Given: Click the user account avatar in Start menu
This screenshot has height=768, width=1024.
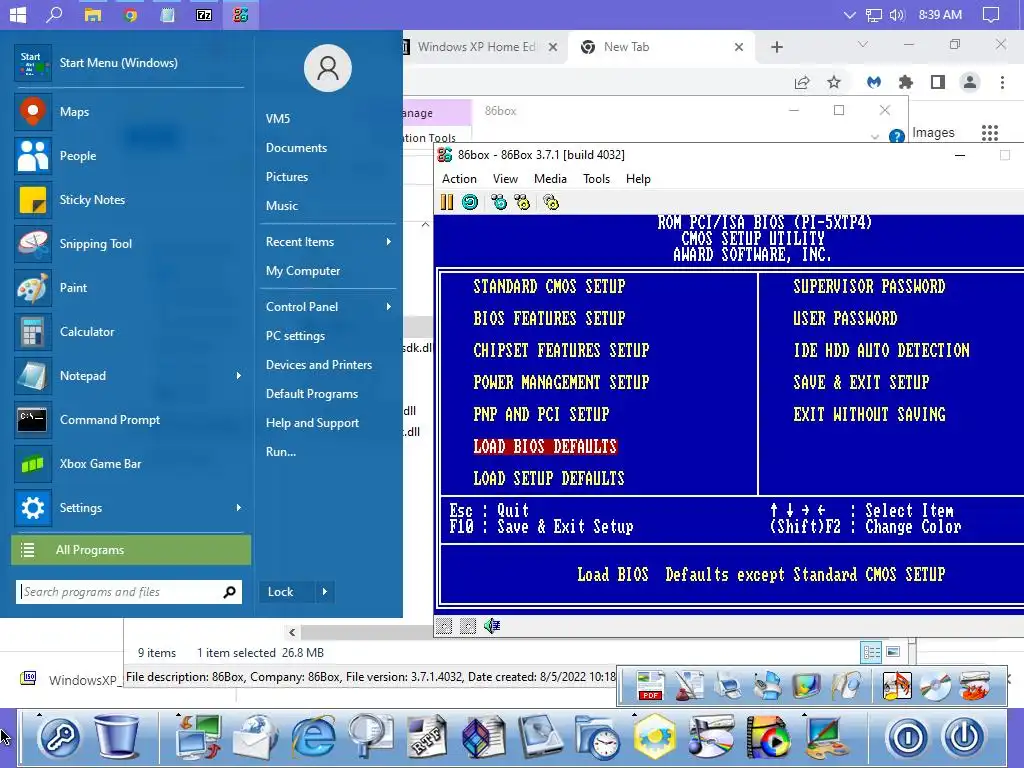Looking at the screenshot, I should 328,68.
